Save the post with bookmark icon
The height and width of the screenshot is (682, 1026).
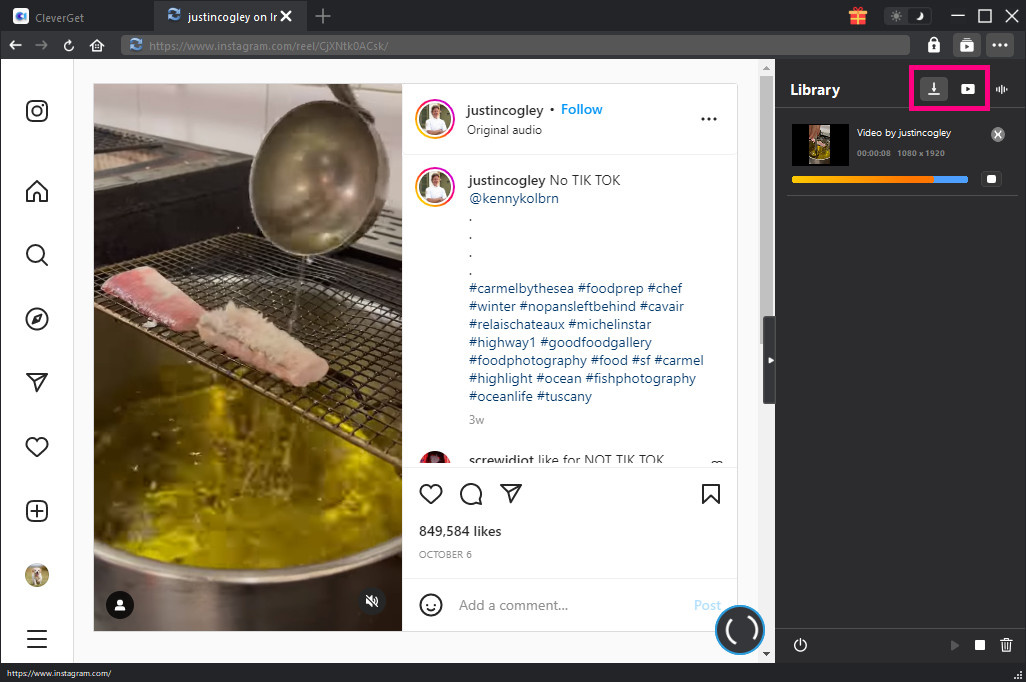[x=711, y=494]
